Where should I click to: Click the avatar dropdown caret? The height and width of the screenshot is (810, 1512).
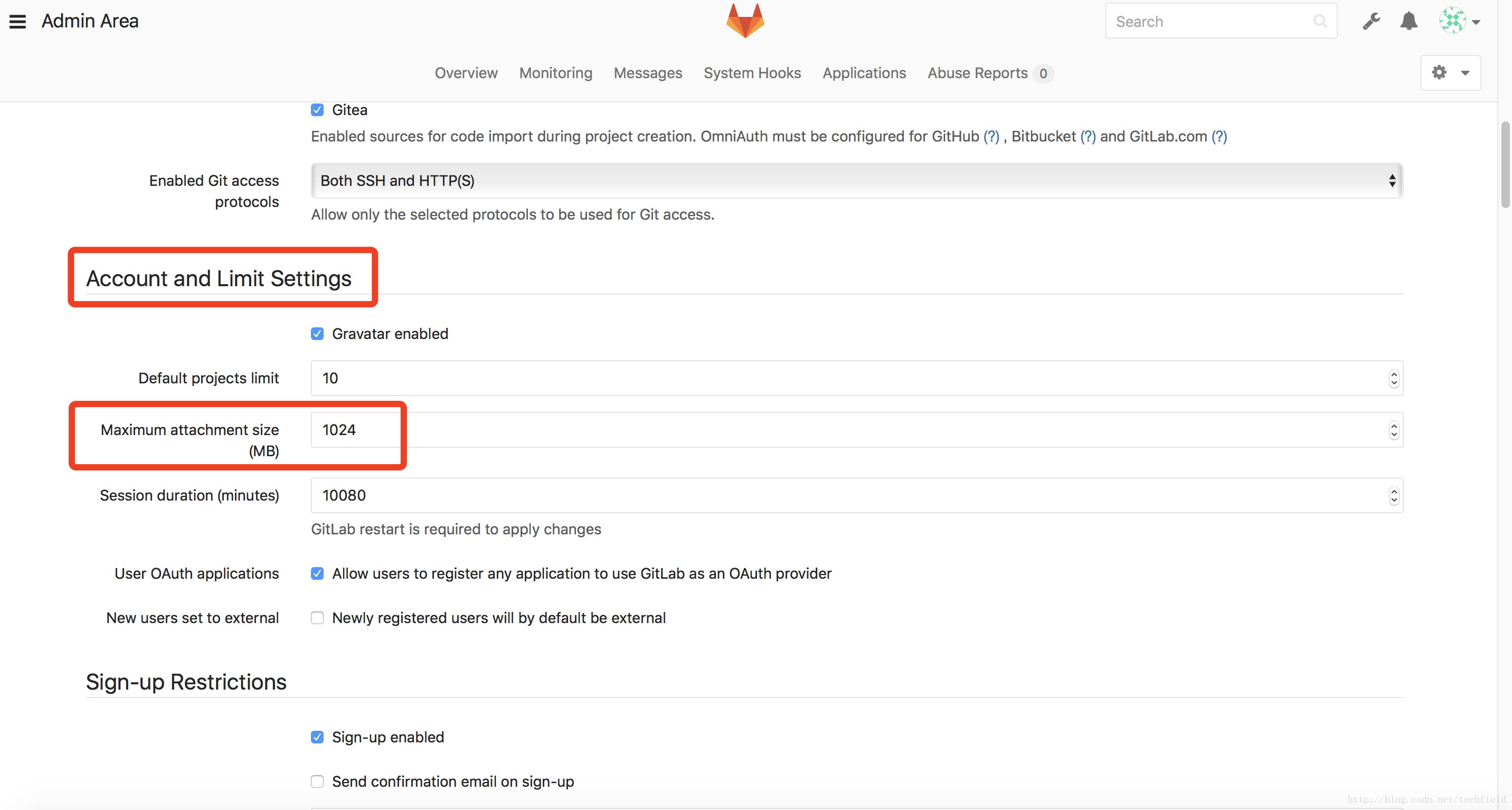(1476, 22)
